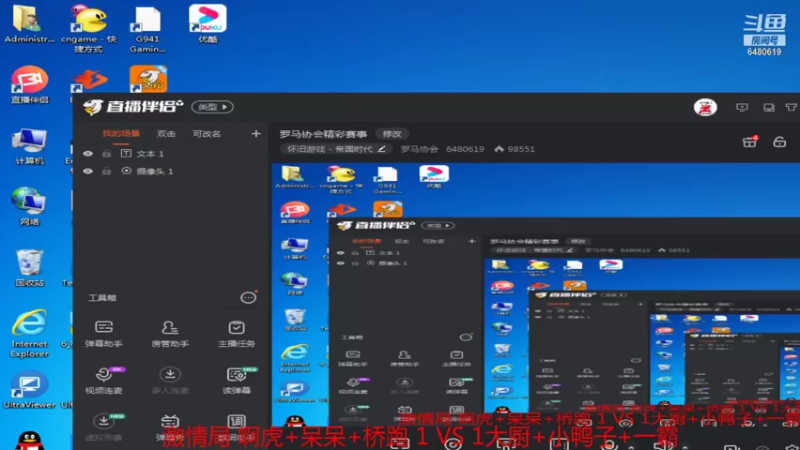
Task: Switch to the 我的场景 scene tab
Action: pyautogui.click(x=121, y=134)
